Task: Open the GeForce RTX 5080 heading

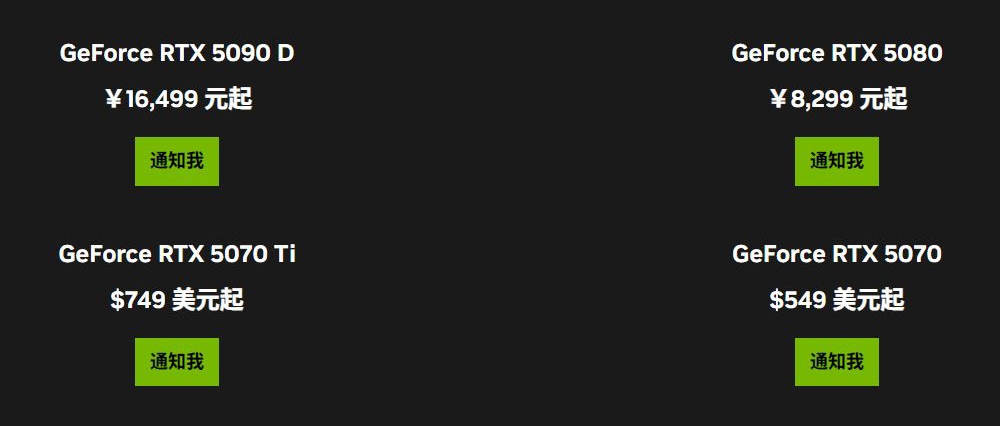Action: [x=837, y=54]
